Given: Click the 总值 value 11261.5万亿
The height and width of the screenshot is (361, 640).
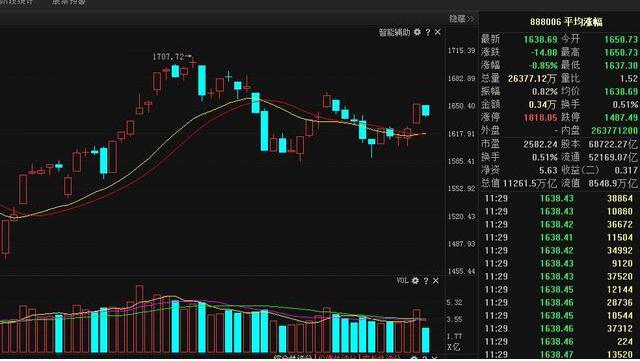Looking at the screenshot, I should [x=529, y=183].
